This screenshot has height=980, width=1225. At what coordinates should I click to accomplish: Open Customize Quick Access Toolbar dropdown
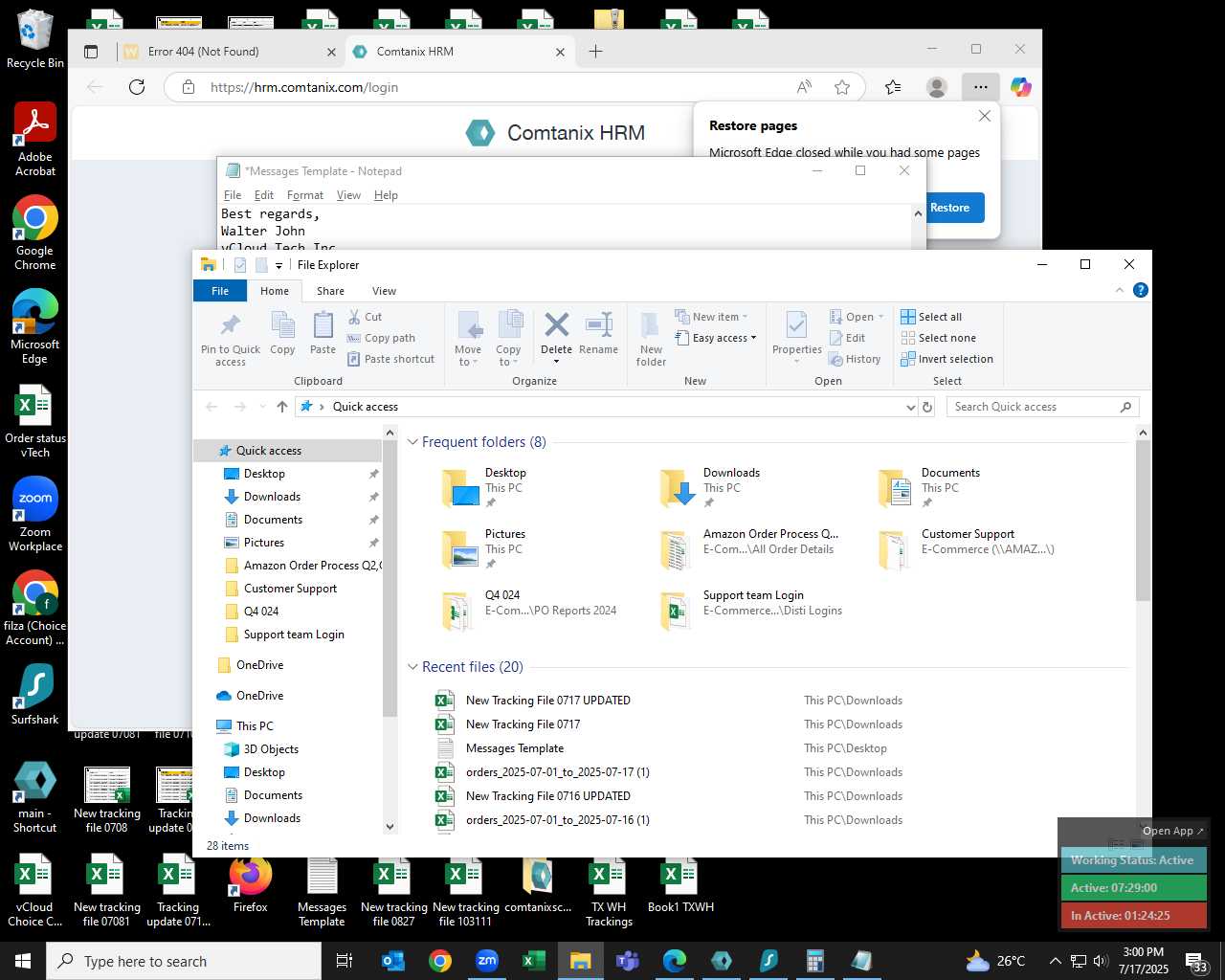point(279,266)
